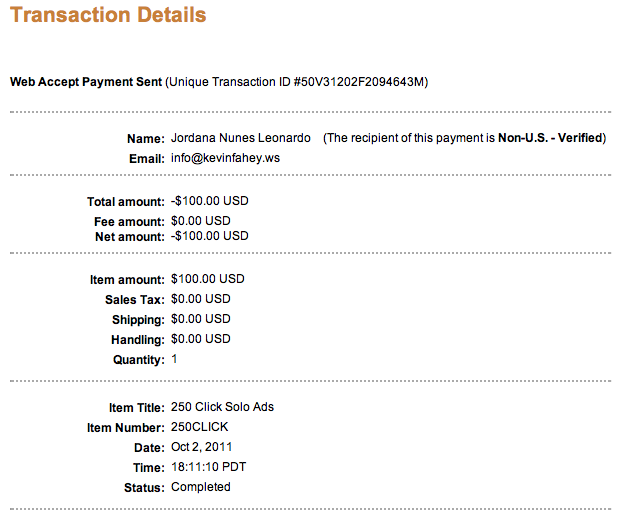Click the Handling amount value
This screenshot has width=635, height=511.
pyautogui.click(x=201, y=339)
